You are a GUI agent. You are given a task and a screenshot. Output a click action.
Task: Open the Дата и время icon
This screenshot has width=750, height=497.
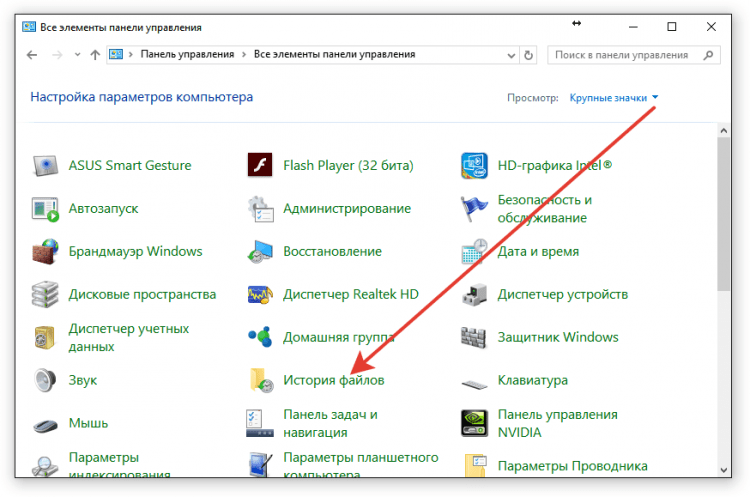[474, 252]
